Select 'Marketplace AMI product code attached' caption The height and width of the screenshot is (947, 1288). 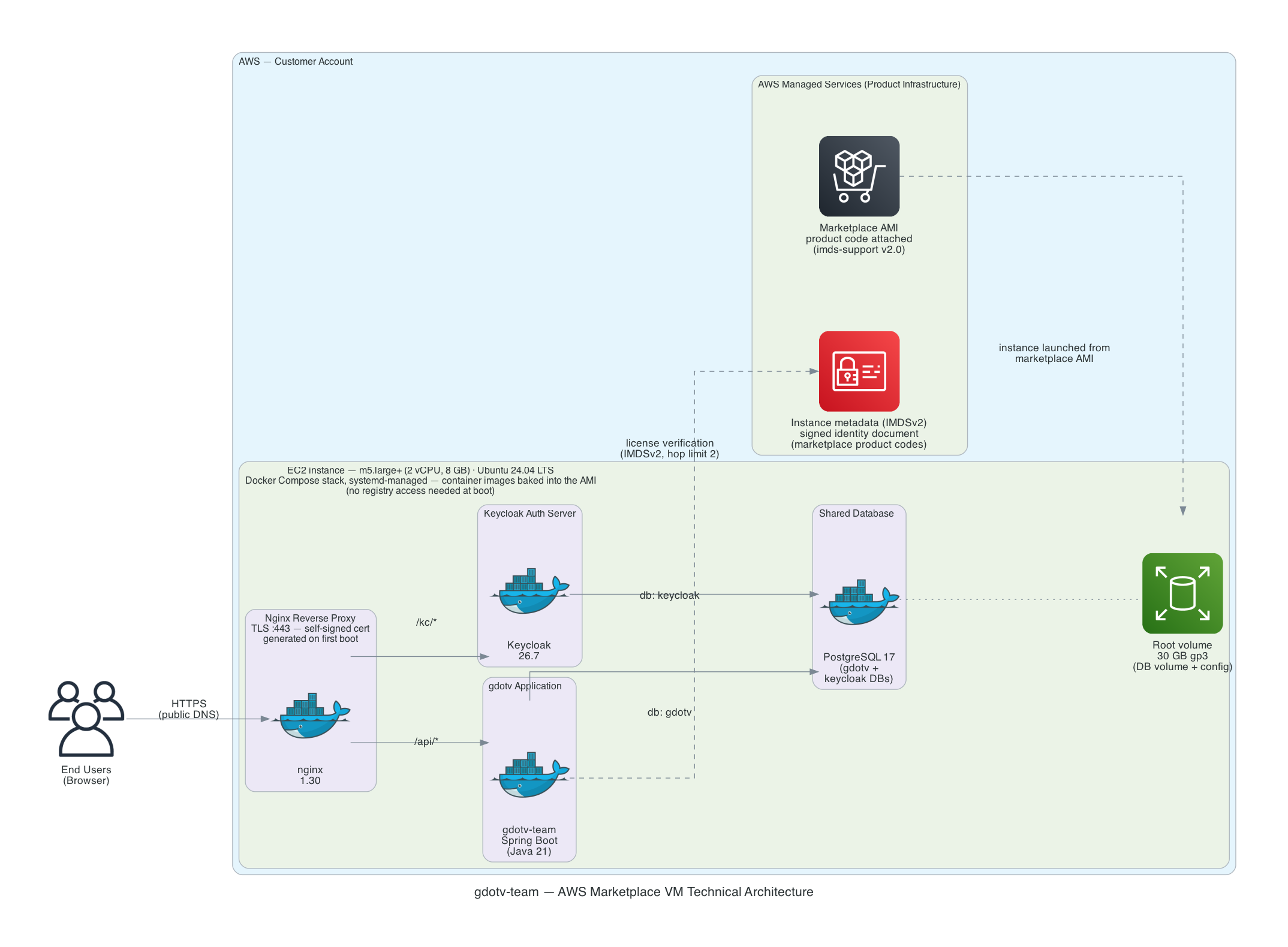pyautogui.click(x=859, y=234)
